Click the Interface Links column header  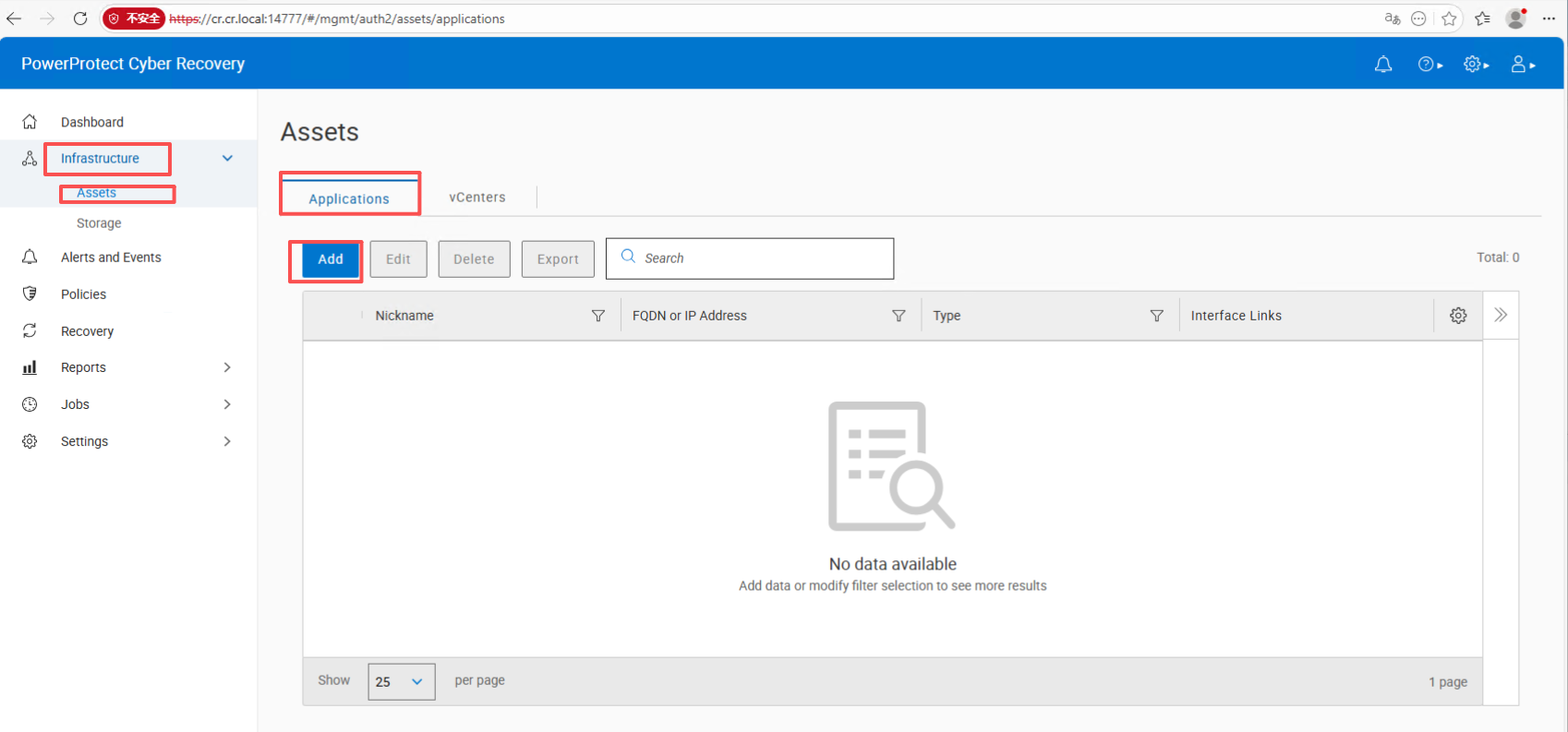[x=1236, y=316]
